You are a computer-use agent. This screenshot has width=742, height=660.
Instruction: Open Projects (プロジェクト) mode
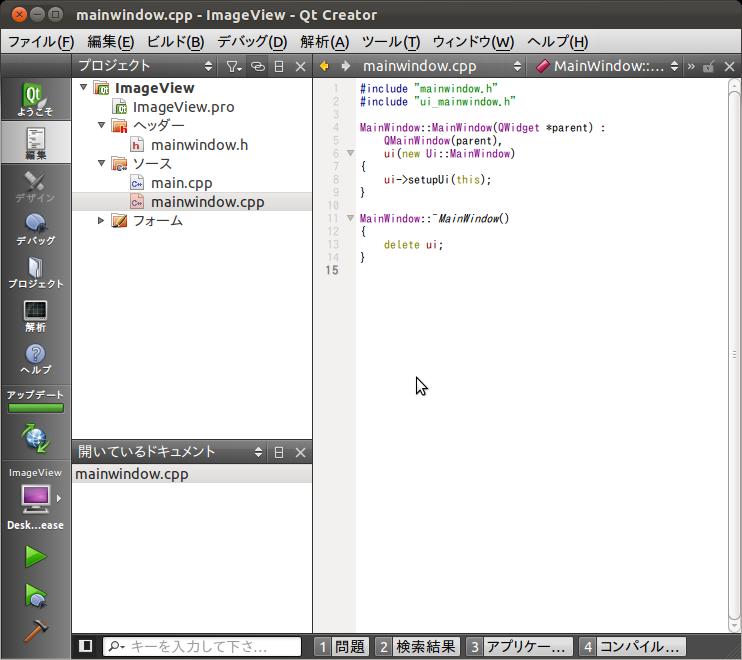[35, 273]
